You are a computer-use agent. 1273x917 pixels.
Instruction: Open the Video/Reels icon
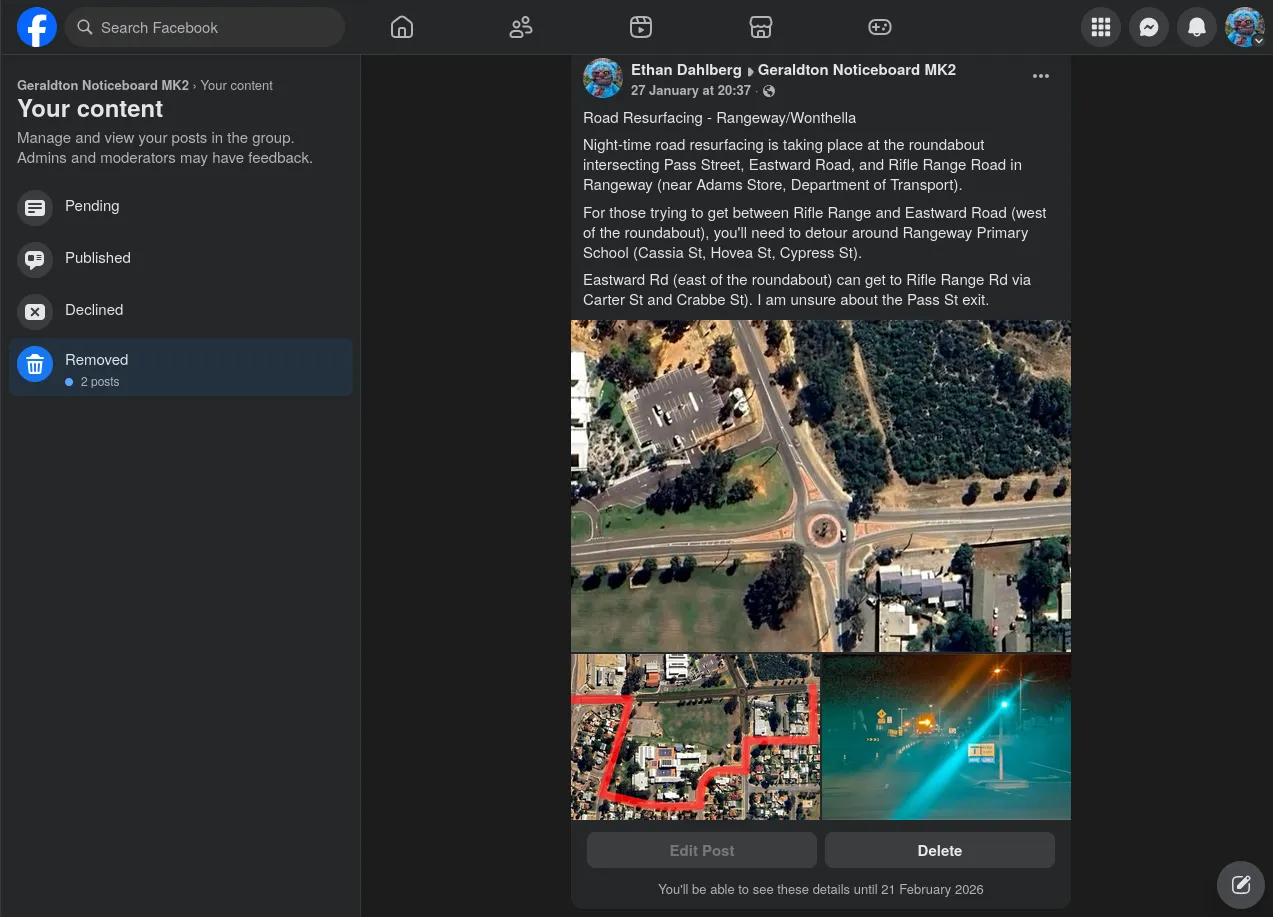(641, 27)
